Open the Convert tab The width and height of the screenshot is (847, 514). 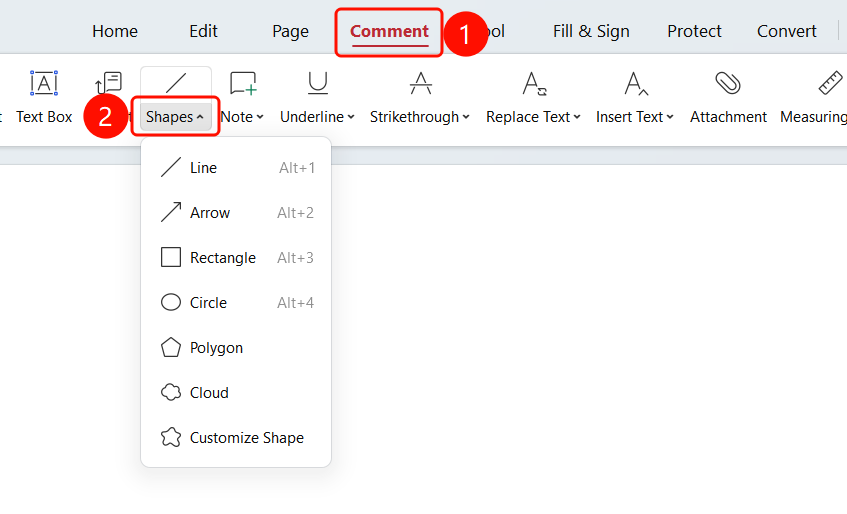(x=786, y=31)
